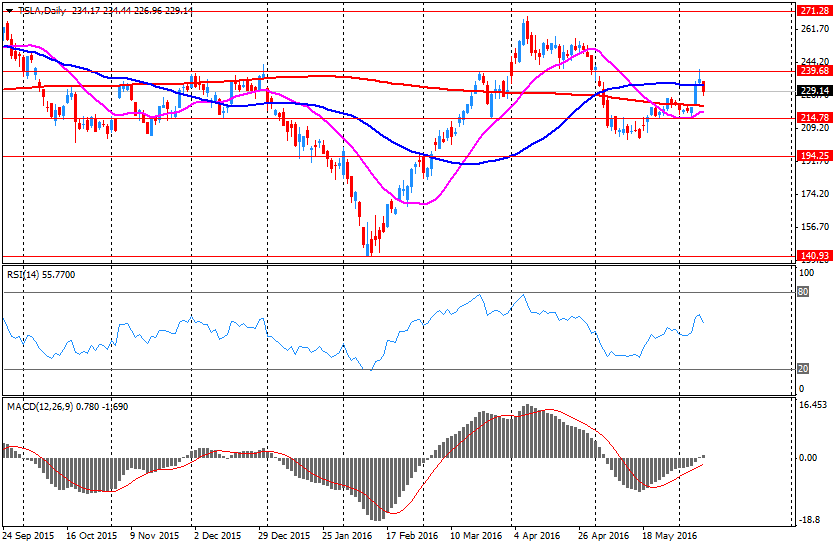Click the 4 Apr 2016 date label

(537, 535)
